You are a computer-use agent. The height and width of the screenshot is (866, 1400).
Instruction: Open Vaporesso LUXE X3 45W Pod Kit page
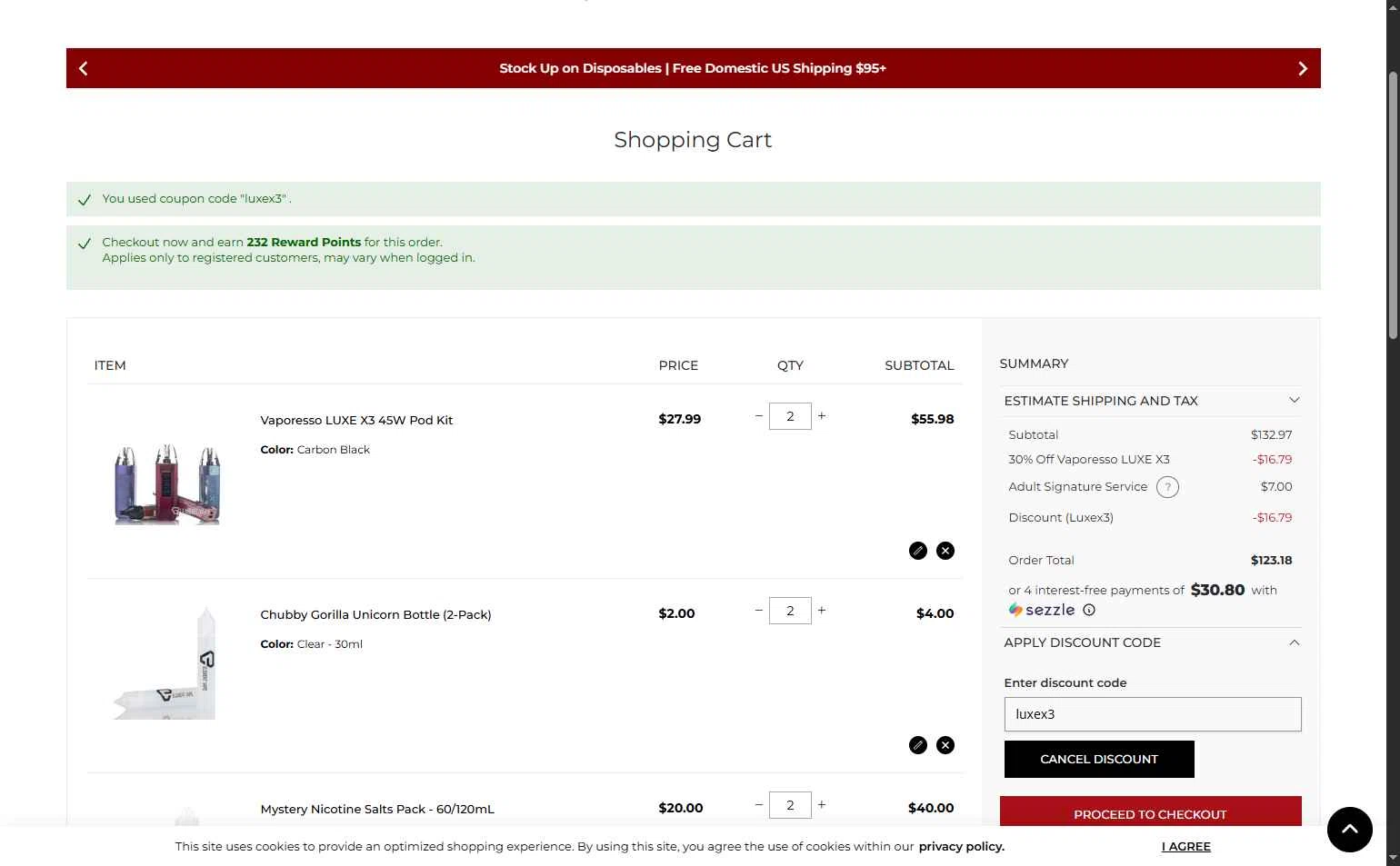click(x=356, y=421)
